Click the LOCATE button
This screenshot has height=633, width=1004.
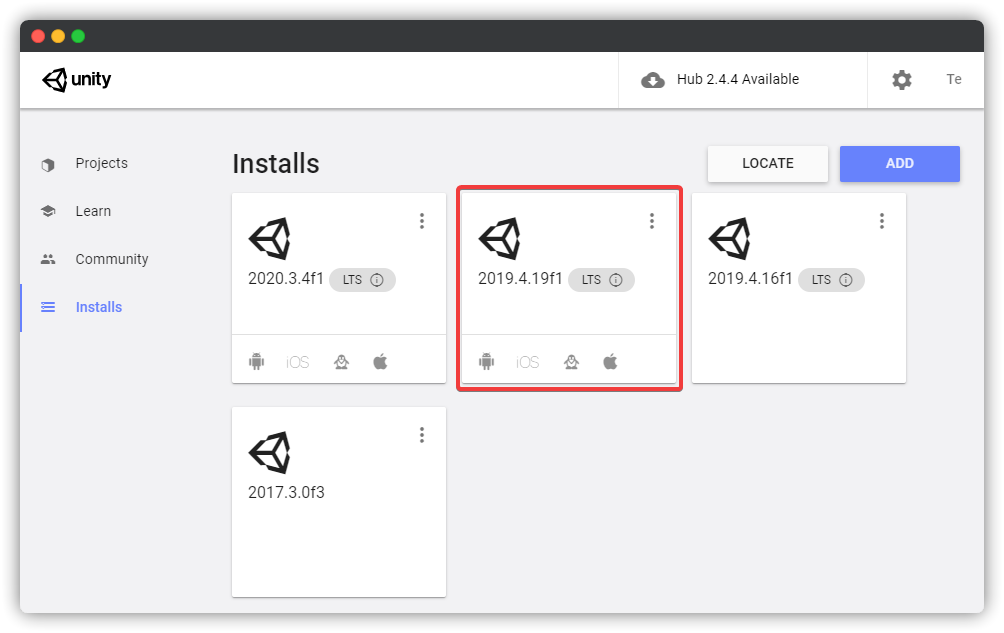click(x=768, y=164)
